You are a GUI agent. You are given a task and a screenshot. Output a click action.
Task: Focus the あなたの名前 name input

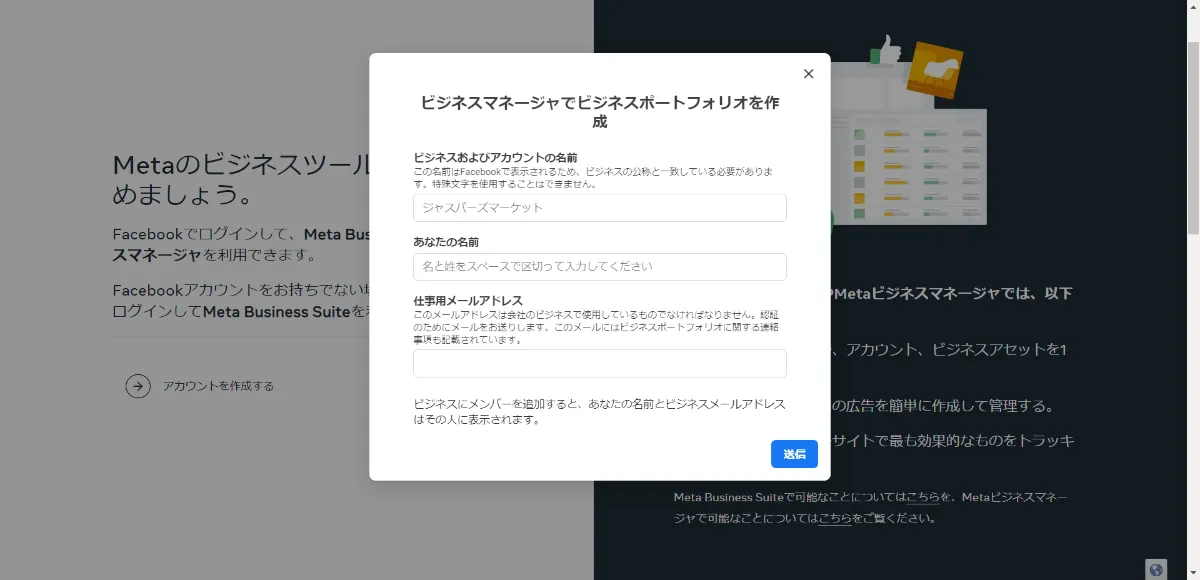600,267
